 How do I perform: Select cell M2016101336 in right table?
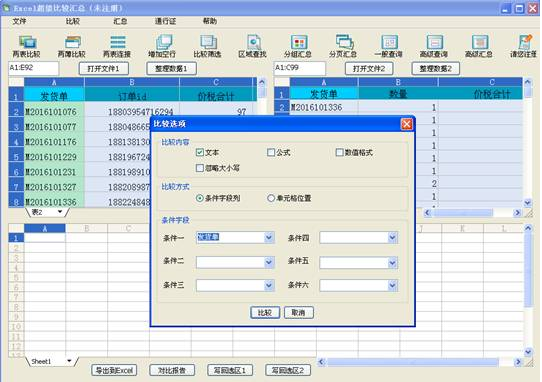pos(324,108)
